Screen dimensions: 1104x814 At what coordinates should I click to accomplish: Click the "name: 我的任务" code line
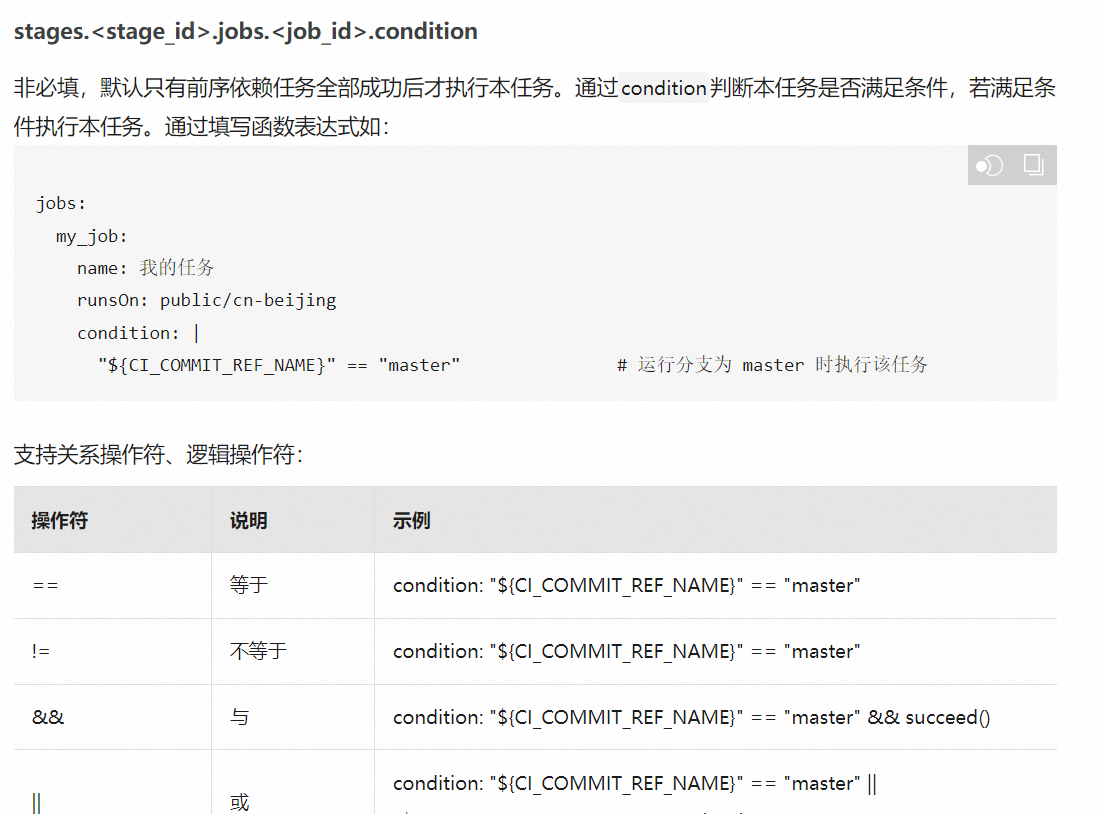tap(146, 268)
